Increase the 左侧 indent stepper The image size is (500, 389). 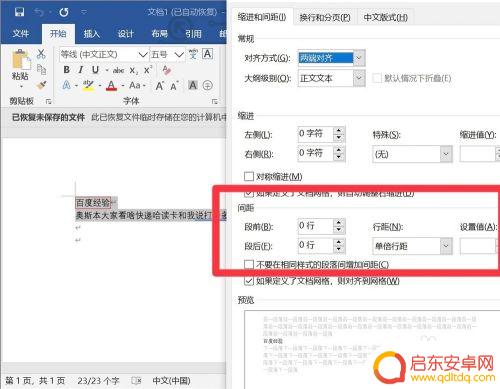coord(339,130)
